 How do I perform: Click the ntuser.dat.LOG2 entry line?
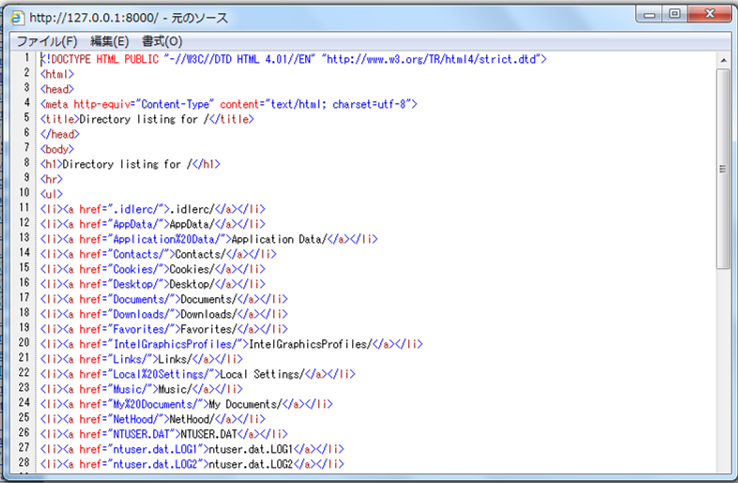click(x=192, y=465)
